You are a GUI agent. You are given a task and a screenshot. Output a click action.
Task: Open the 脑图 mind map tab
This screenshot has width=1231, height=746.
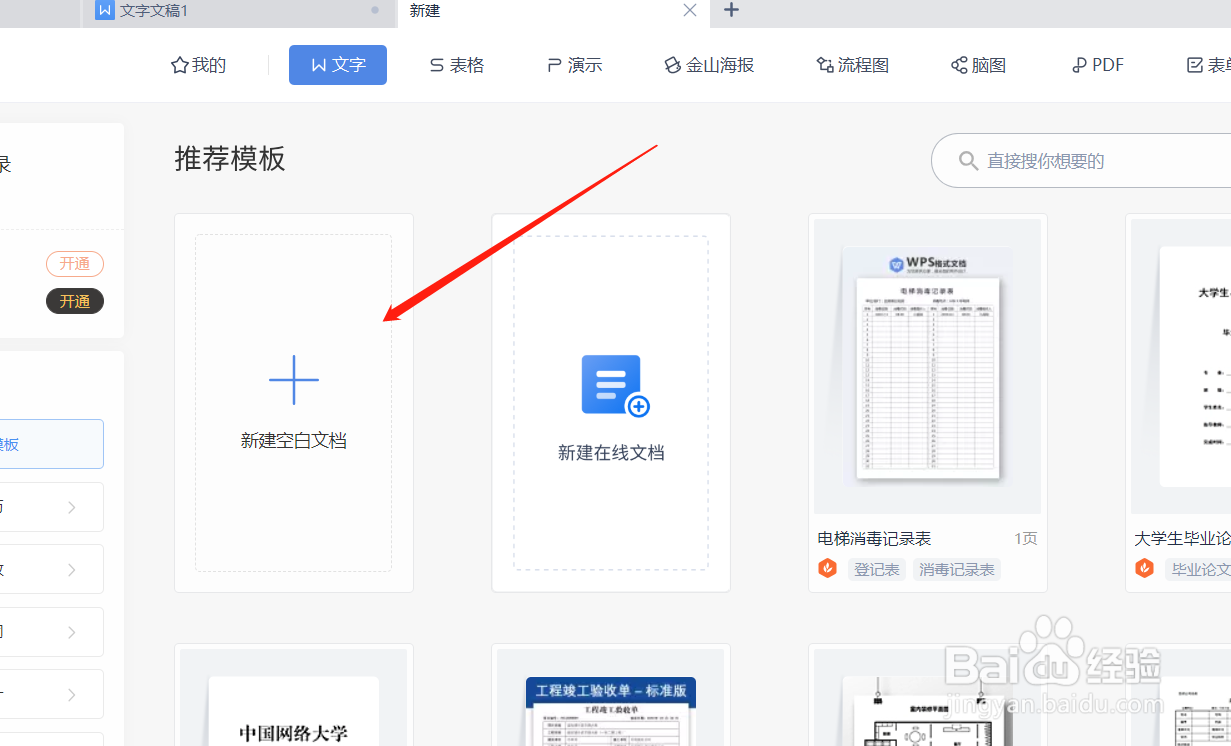tap(978, 65)
